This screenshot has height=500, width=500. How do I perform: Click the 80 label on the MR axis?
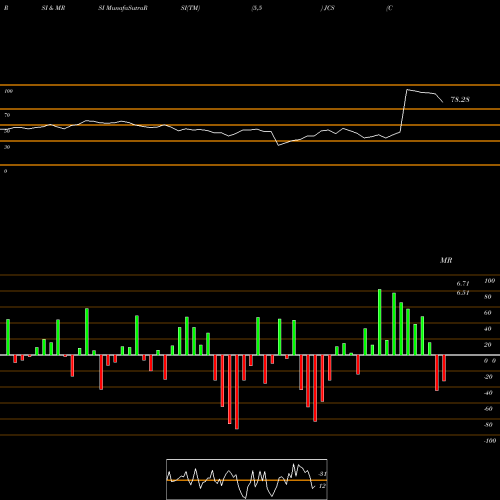click(488, 297)
